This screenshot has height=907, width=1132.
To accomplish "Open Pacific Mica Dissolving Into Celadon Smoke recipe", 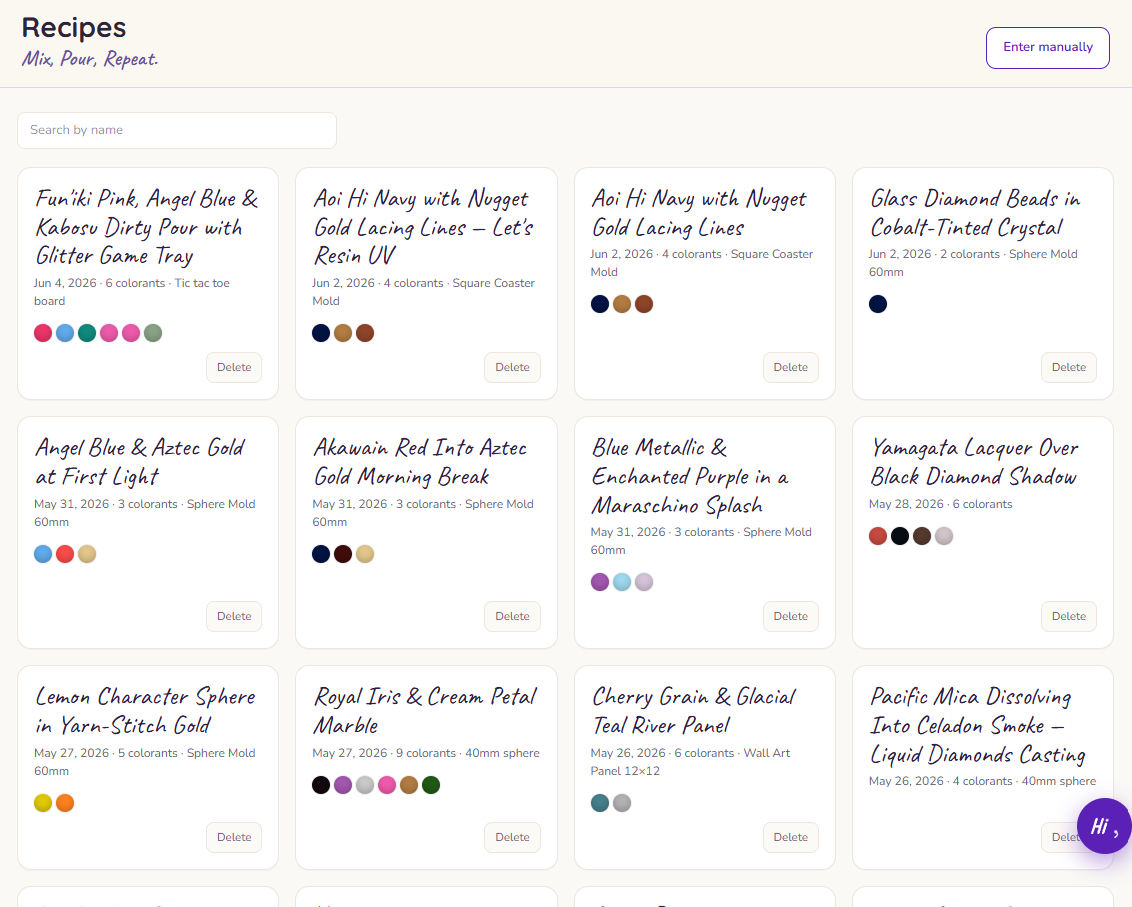I will point(978,726).
